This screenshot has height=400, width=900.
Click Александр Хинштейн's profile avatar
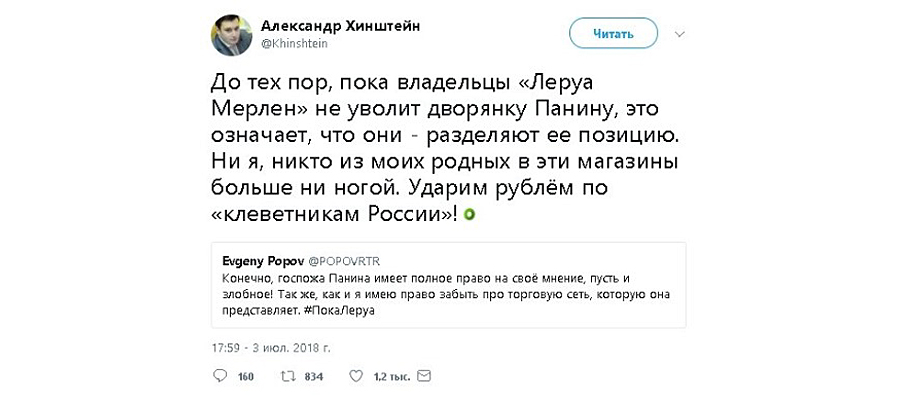coord(231,34)
